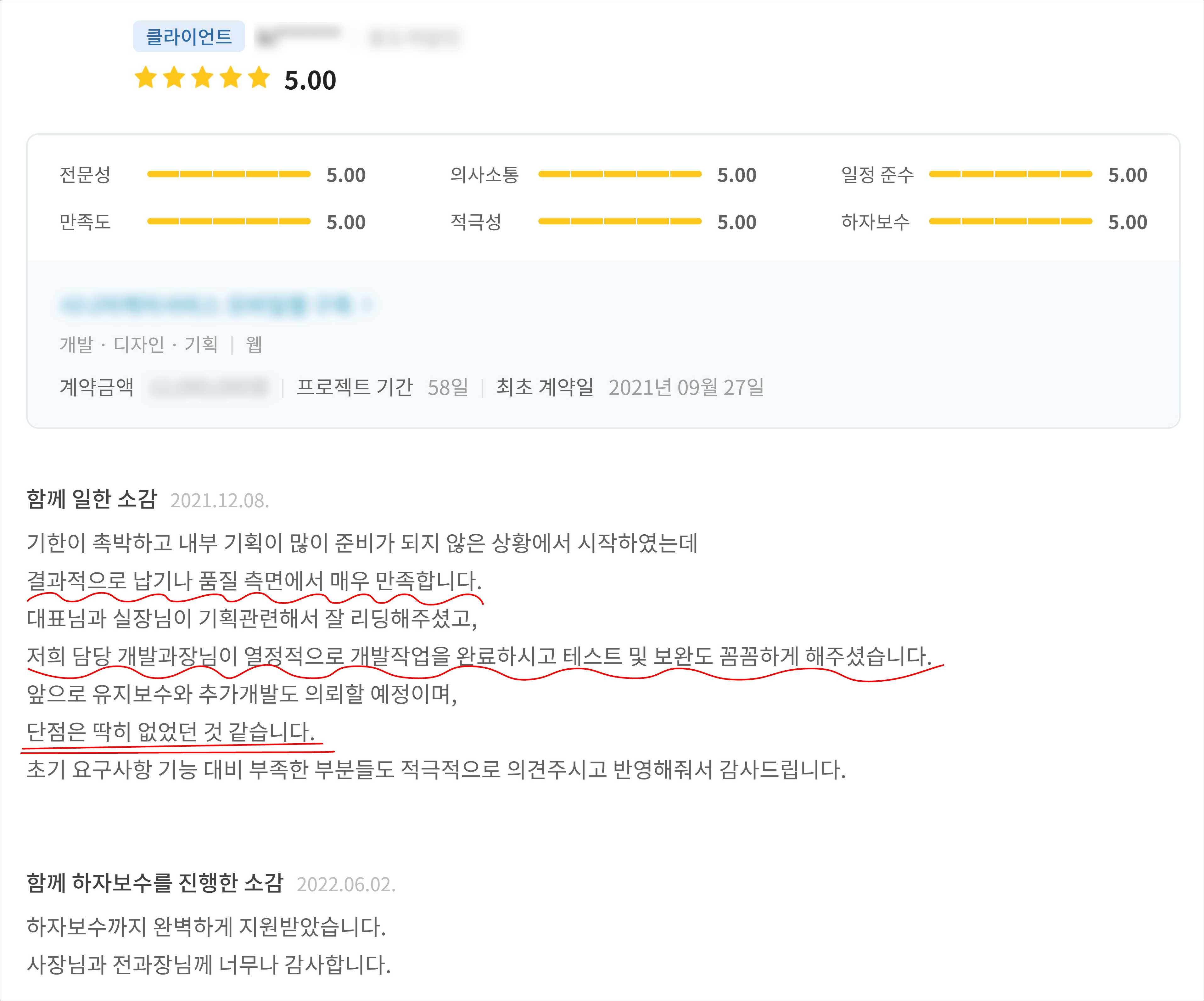Click the first yellow star in the rating
The width and height of the screenshot is (1204, 1001).
point(146,78)
